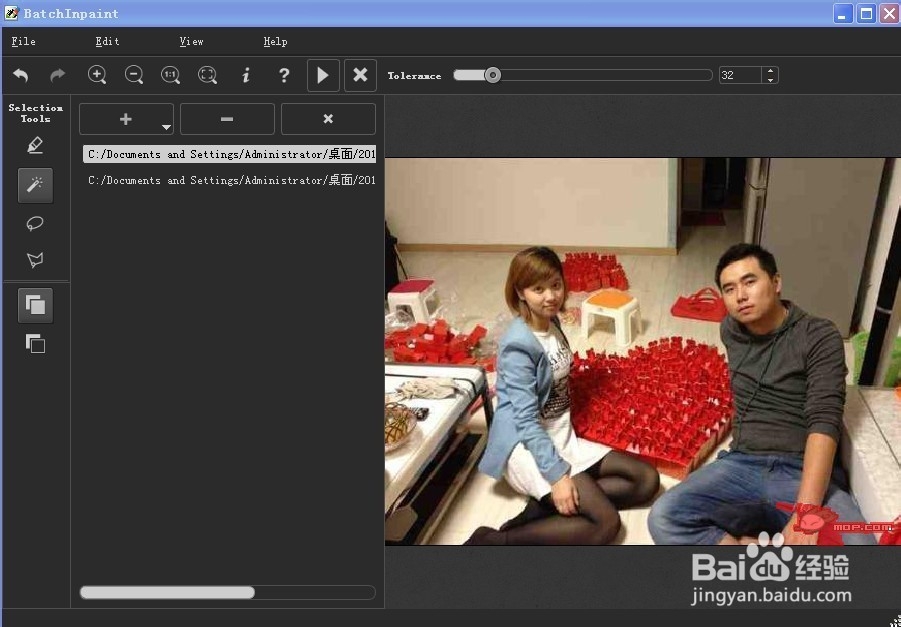Click the photo preview in the canvas

point(642,351)
